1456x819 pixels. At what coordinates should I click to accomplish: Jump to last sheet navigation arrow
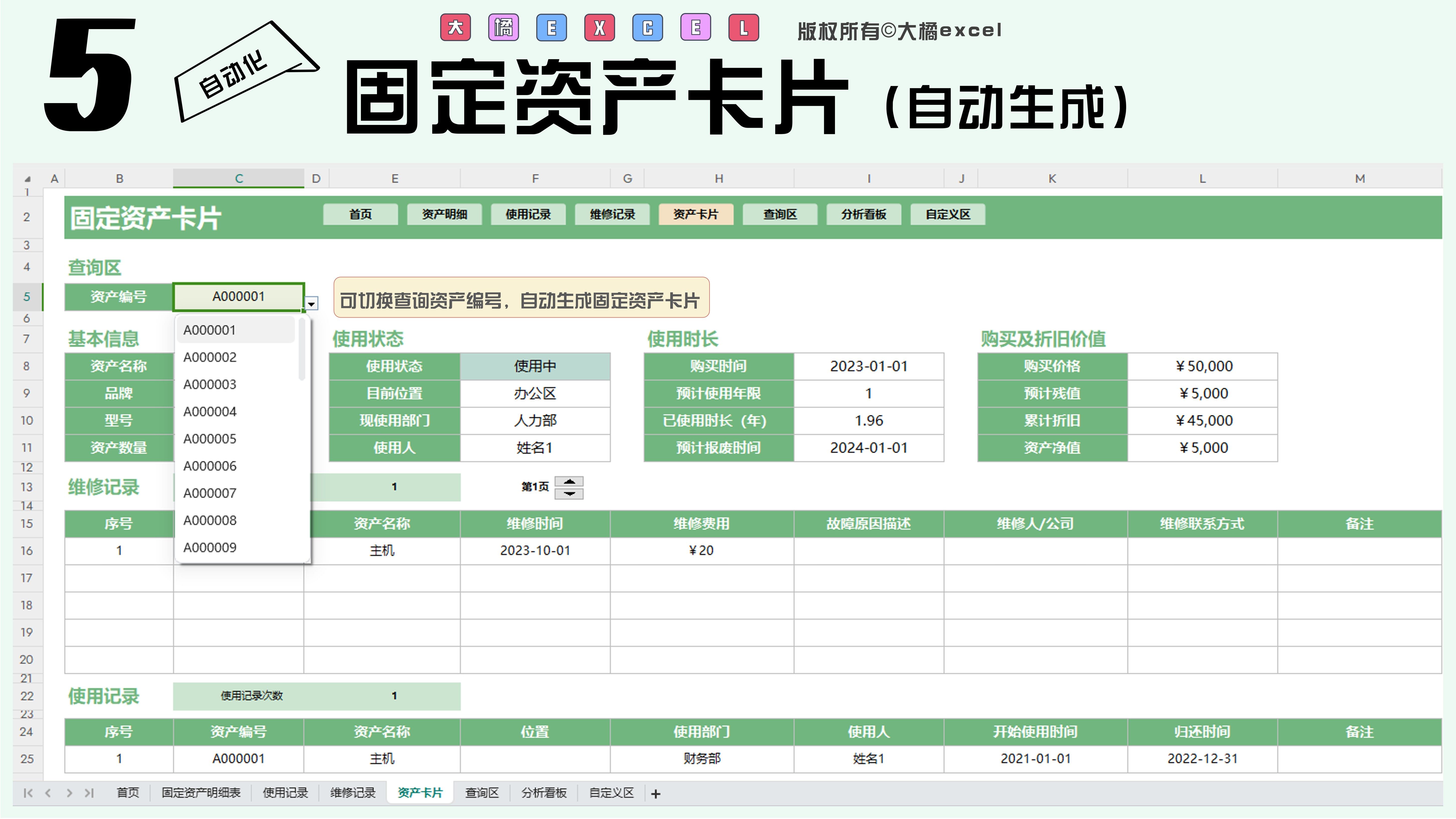click(x=89, y=793)
